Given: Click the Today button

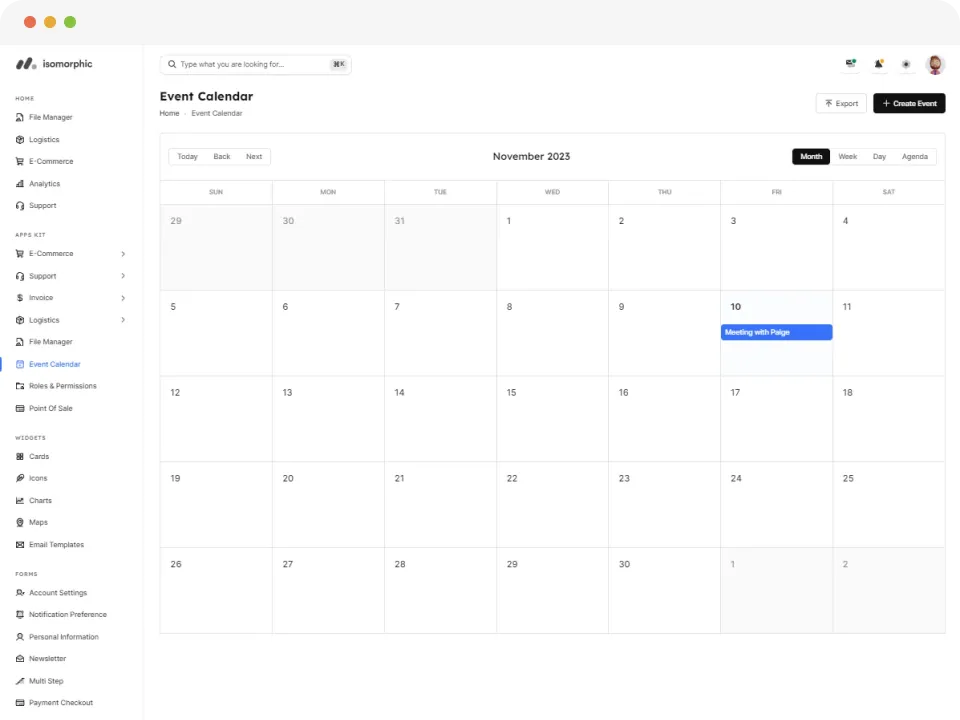Looking at the screenshot, I should point(187,157).
